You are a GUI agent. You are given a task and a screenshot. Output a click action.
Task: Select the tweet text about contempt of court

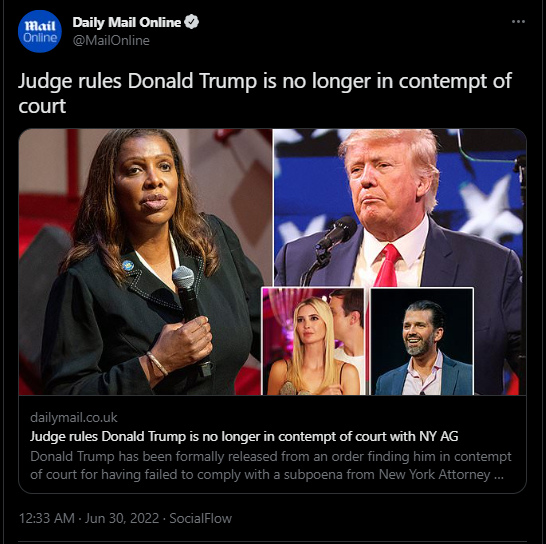click(x=265, y=93)
